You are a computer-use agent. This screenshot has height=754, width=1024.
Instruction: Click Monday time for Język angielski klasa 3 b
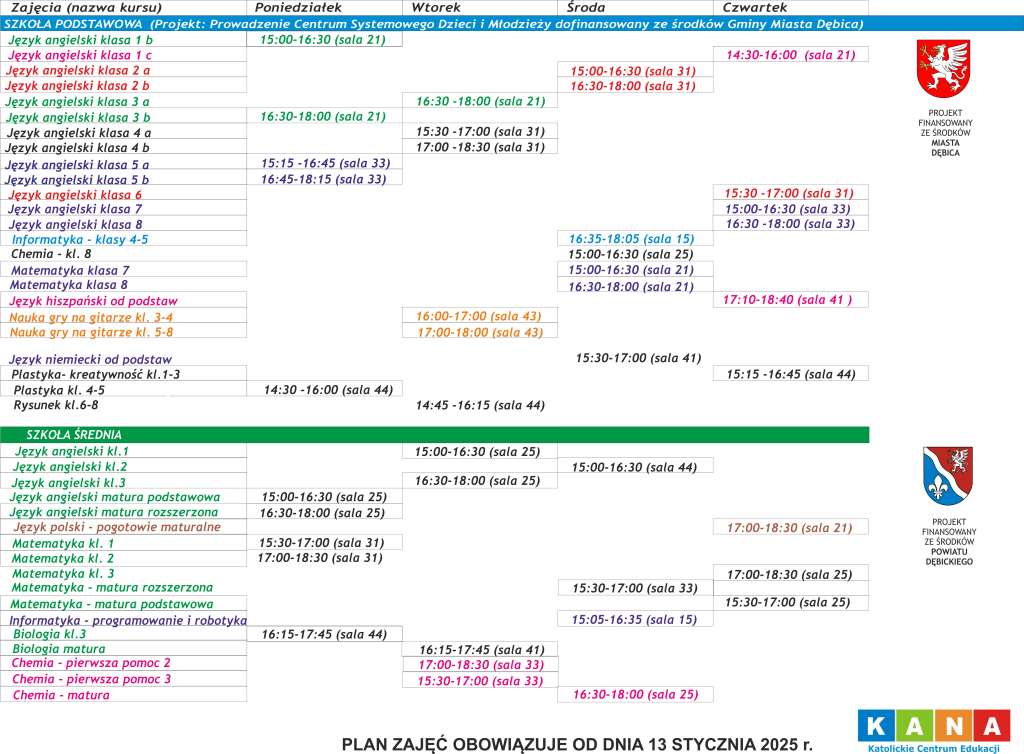323,116
